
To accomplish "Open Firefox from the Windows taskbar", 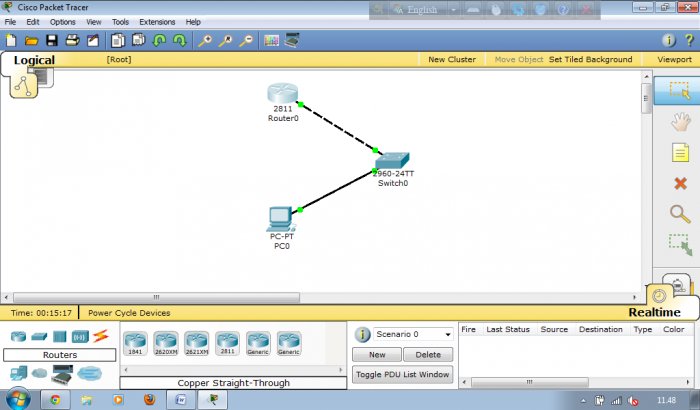I will point(150,399).
